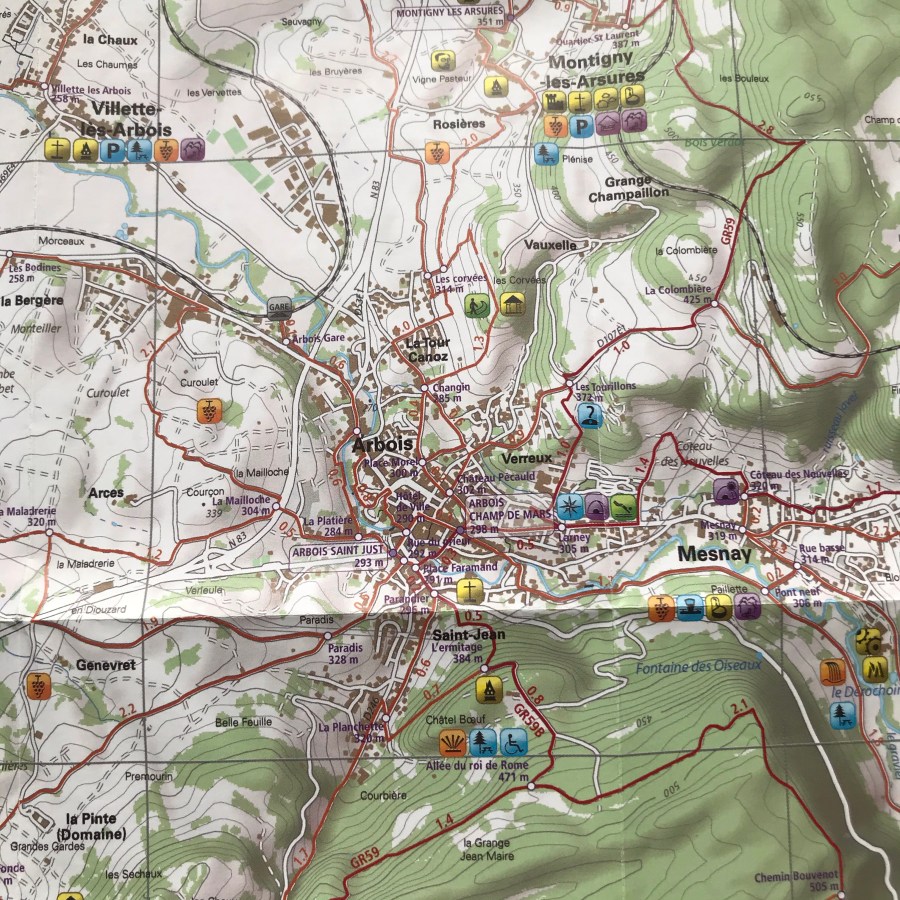
Task: Click the blue parking icon under Villette-les-Arbois
Action: (113, 151)
